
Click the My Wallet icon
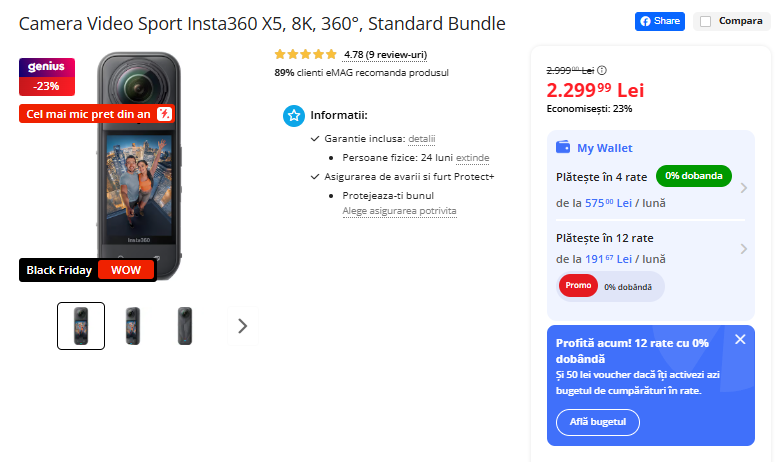point(562,148)
